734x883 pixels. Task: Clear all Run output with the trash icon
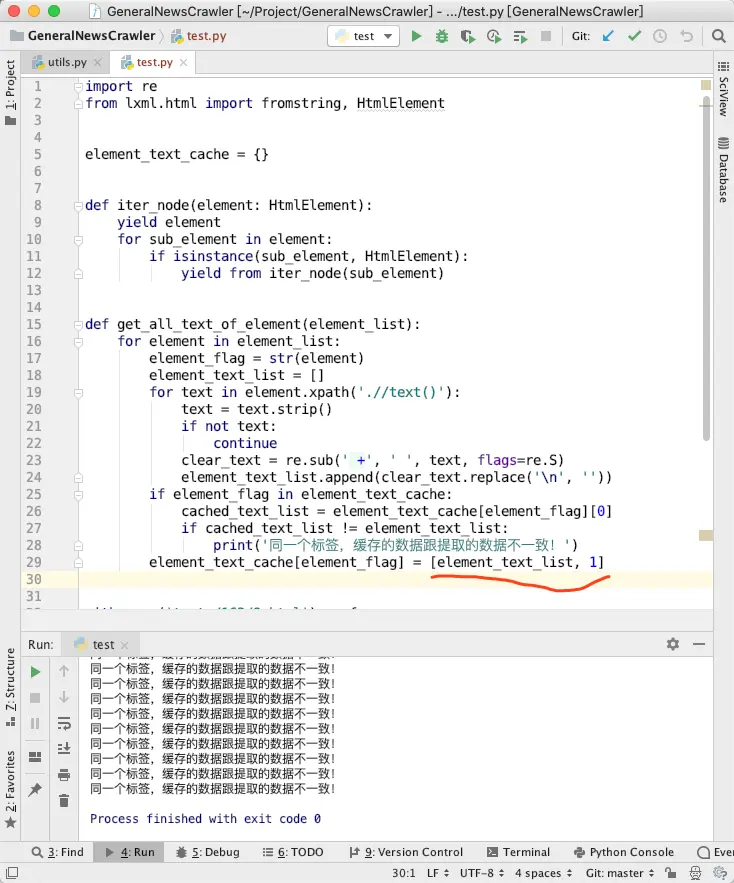pos(64,800)
